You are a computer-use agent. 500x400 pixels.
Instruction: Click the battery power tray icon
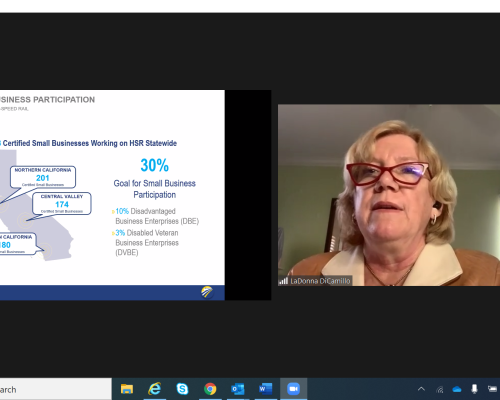(493, 389)
